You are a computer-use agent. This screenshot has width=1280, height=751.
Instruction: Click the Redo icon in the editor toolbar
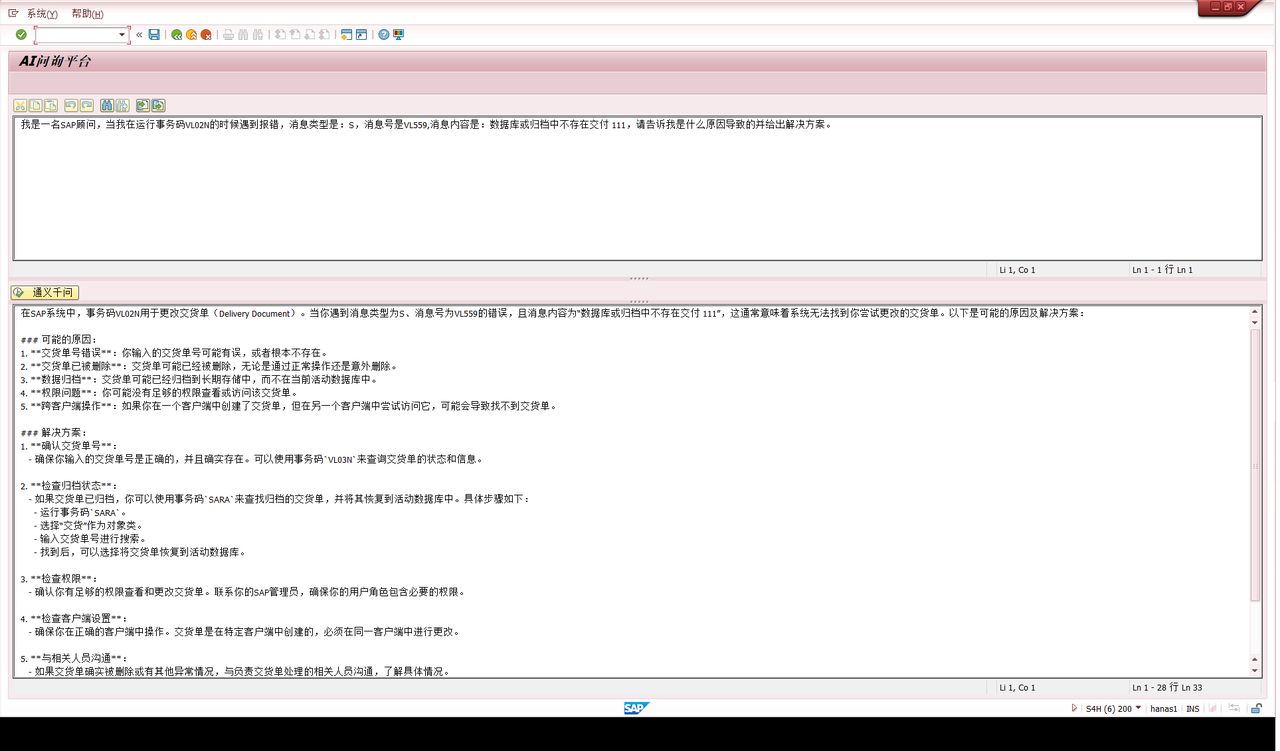(87, 106)
